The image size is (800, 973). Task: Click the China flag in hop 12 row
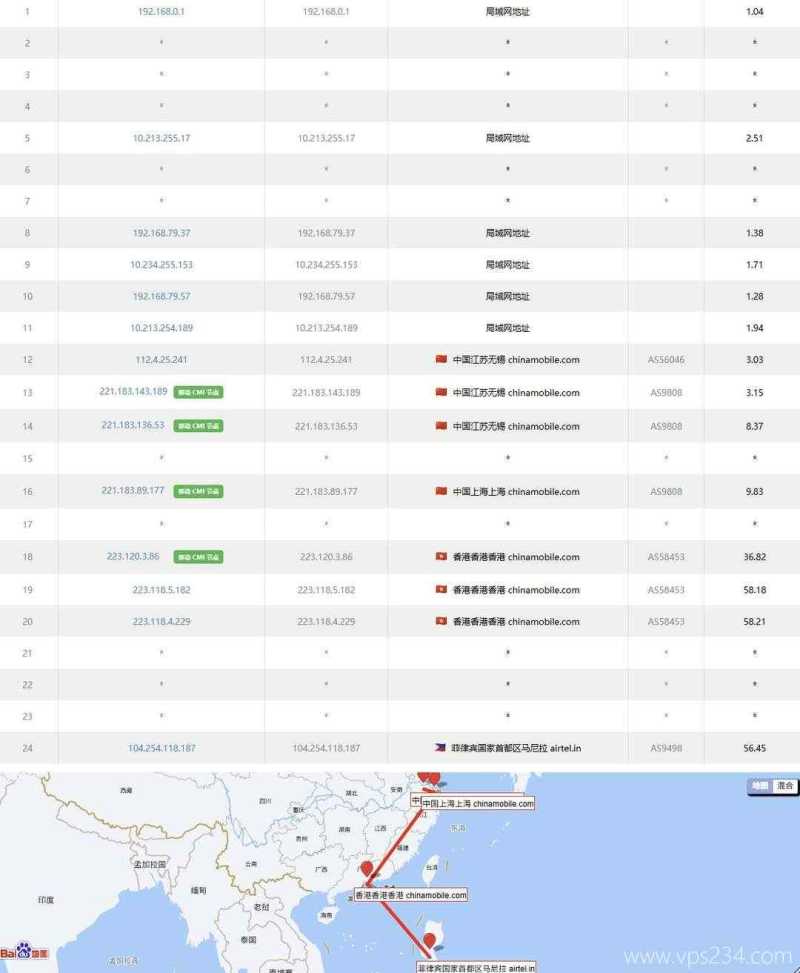[x=441, y=360]
